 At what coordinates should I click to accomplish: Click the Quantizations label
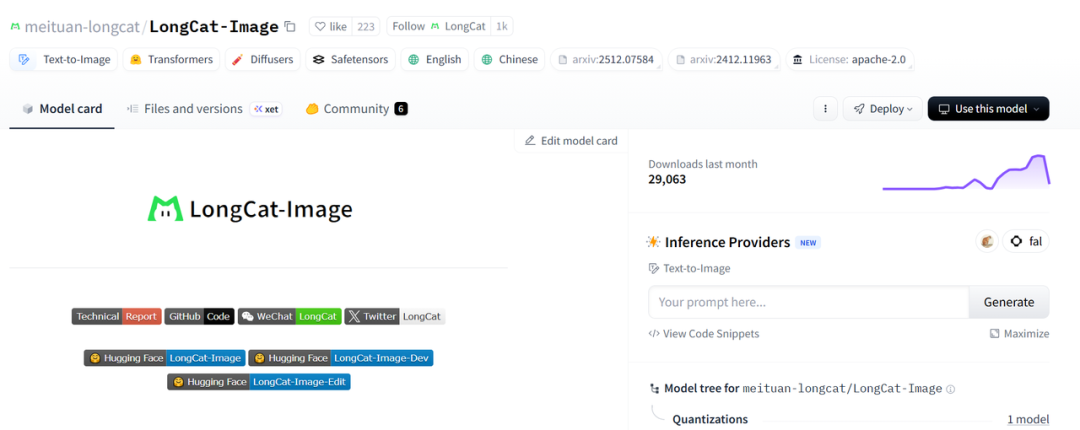click(710, 419)
